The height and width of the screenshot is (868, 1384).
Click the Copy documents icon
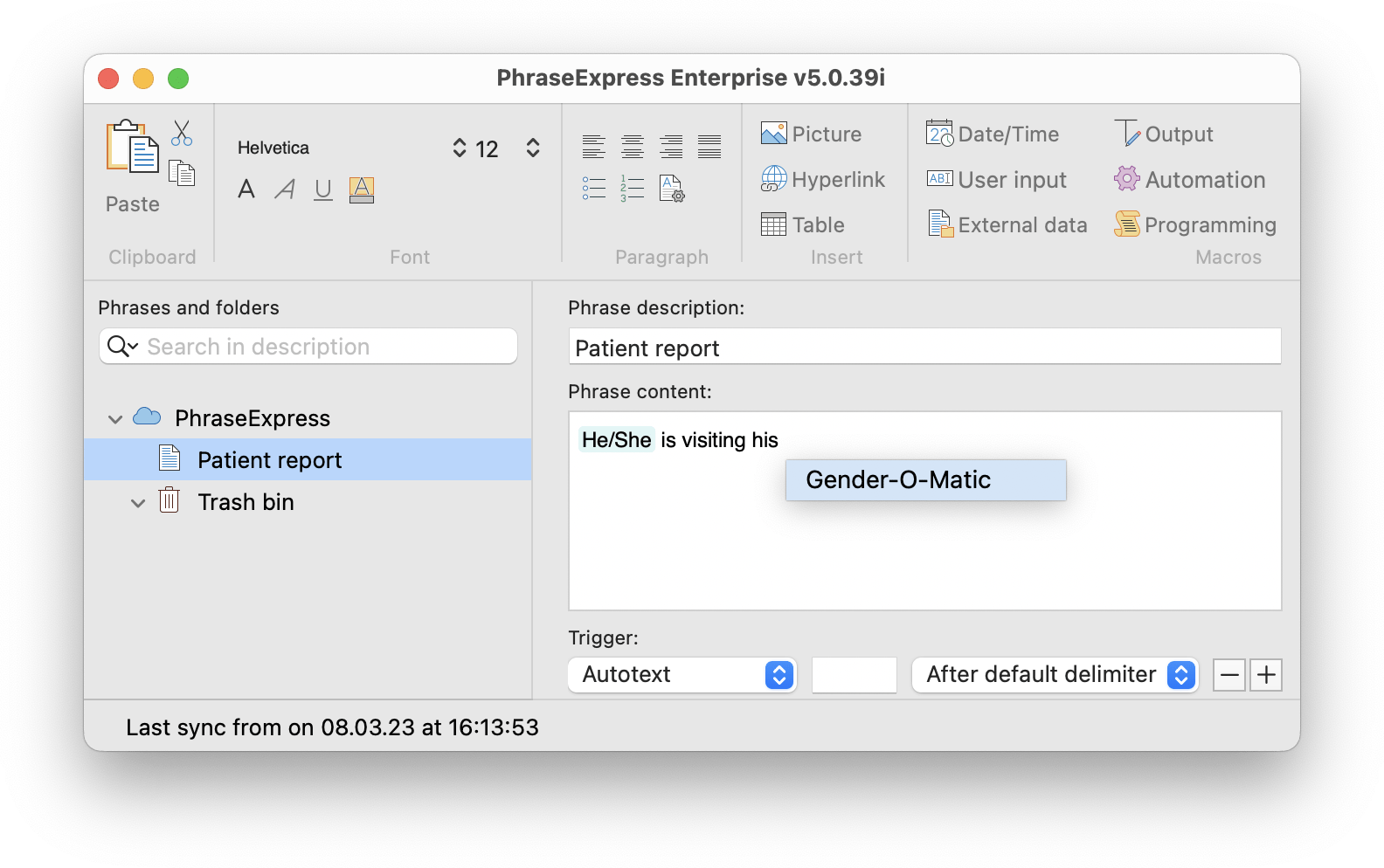[x=182, y=173]
